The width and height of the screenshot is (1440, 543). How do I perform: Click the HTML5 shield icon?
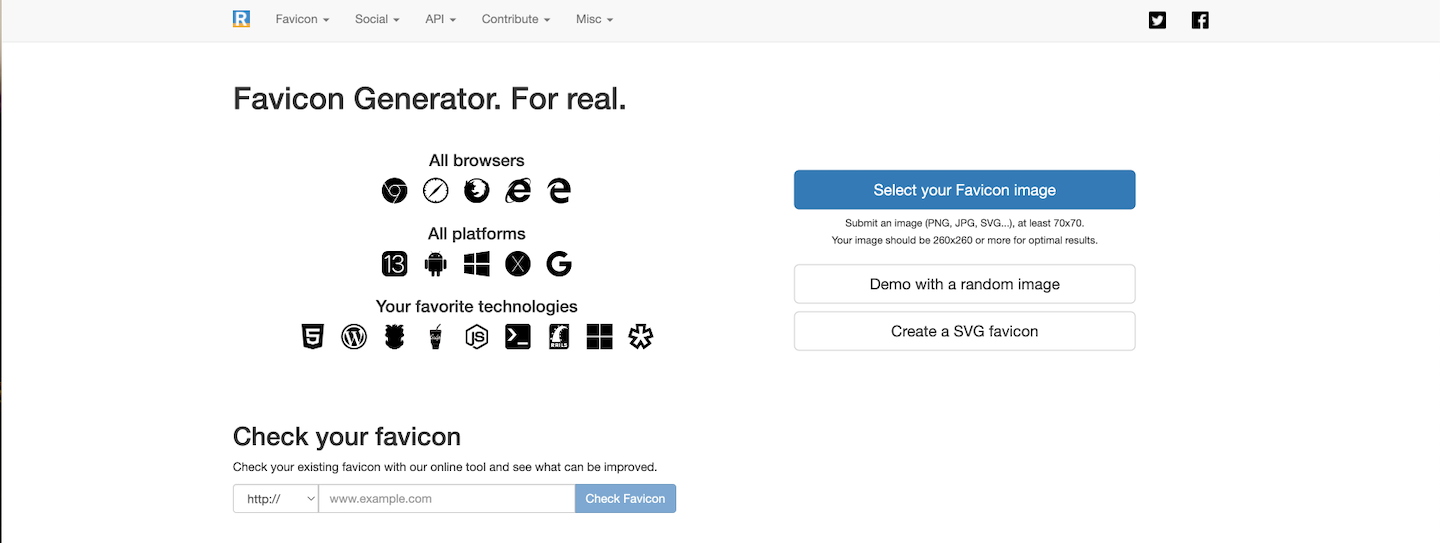[313, 337]
